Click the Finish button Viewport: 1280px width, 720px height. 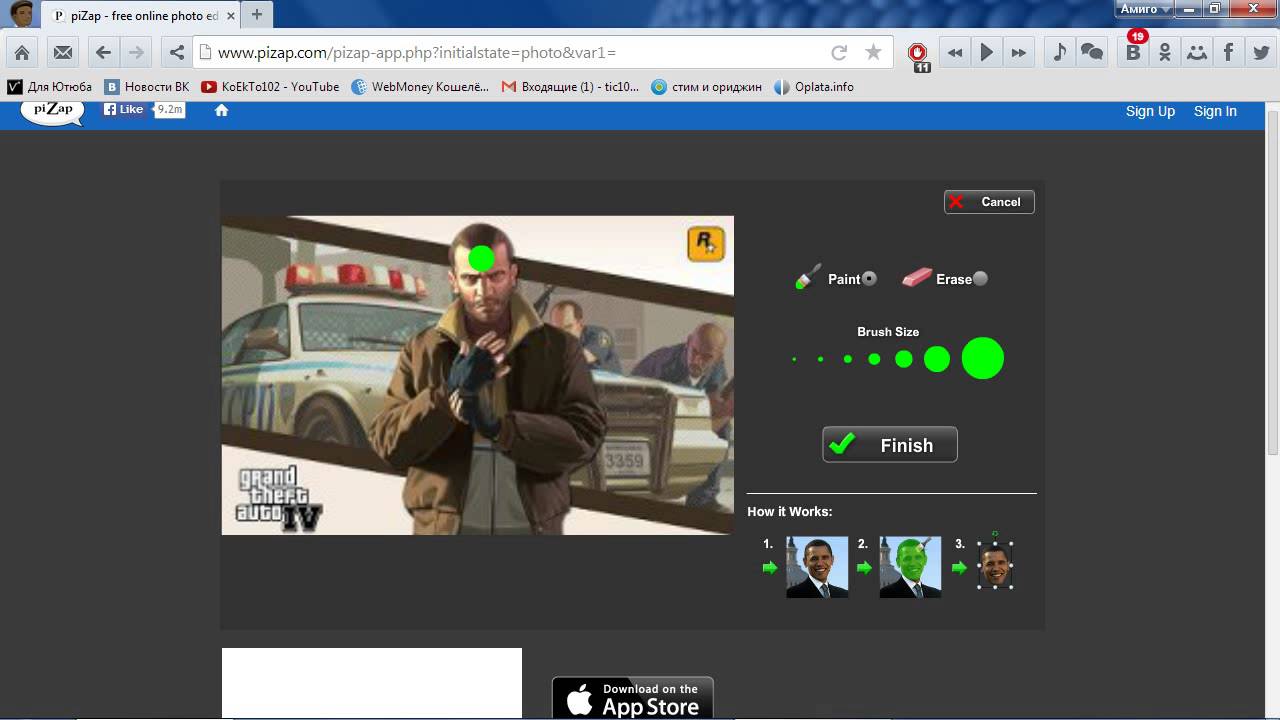click(890, 445)
